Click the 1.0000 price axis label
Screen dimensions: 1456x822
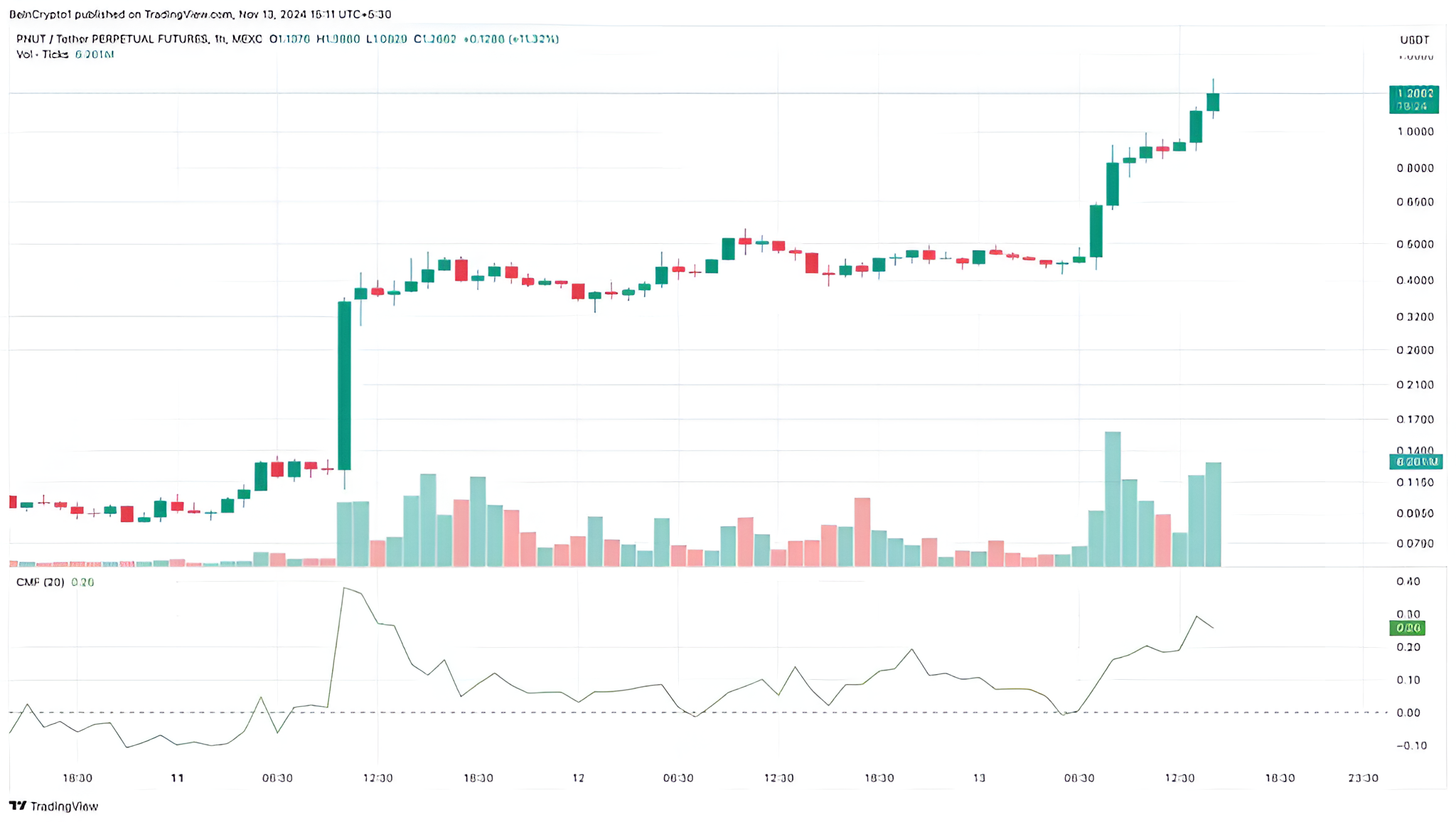click(1415, 132)
